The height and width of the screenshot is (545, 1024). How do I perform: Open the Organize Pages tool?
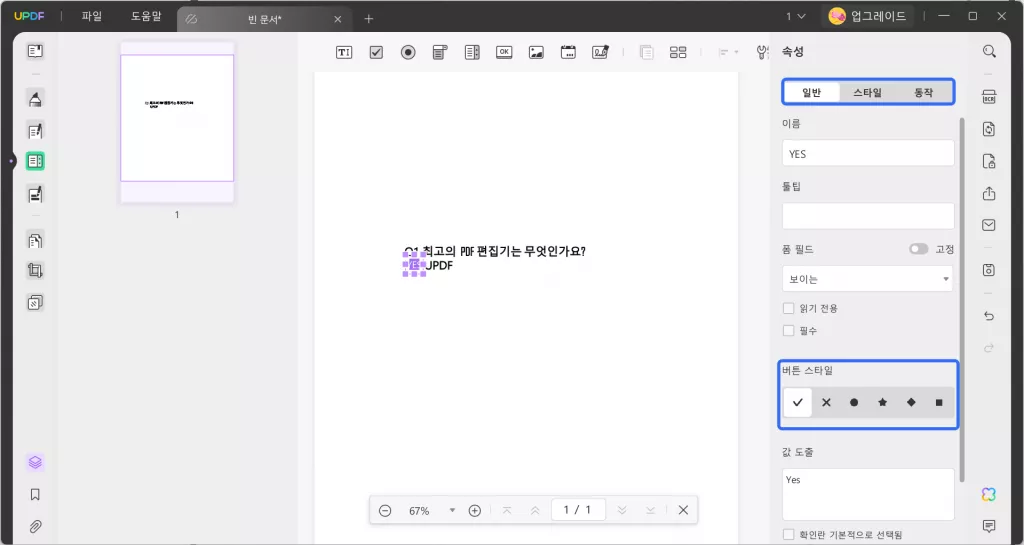pos(35,241)
